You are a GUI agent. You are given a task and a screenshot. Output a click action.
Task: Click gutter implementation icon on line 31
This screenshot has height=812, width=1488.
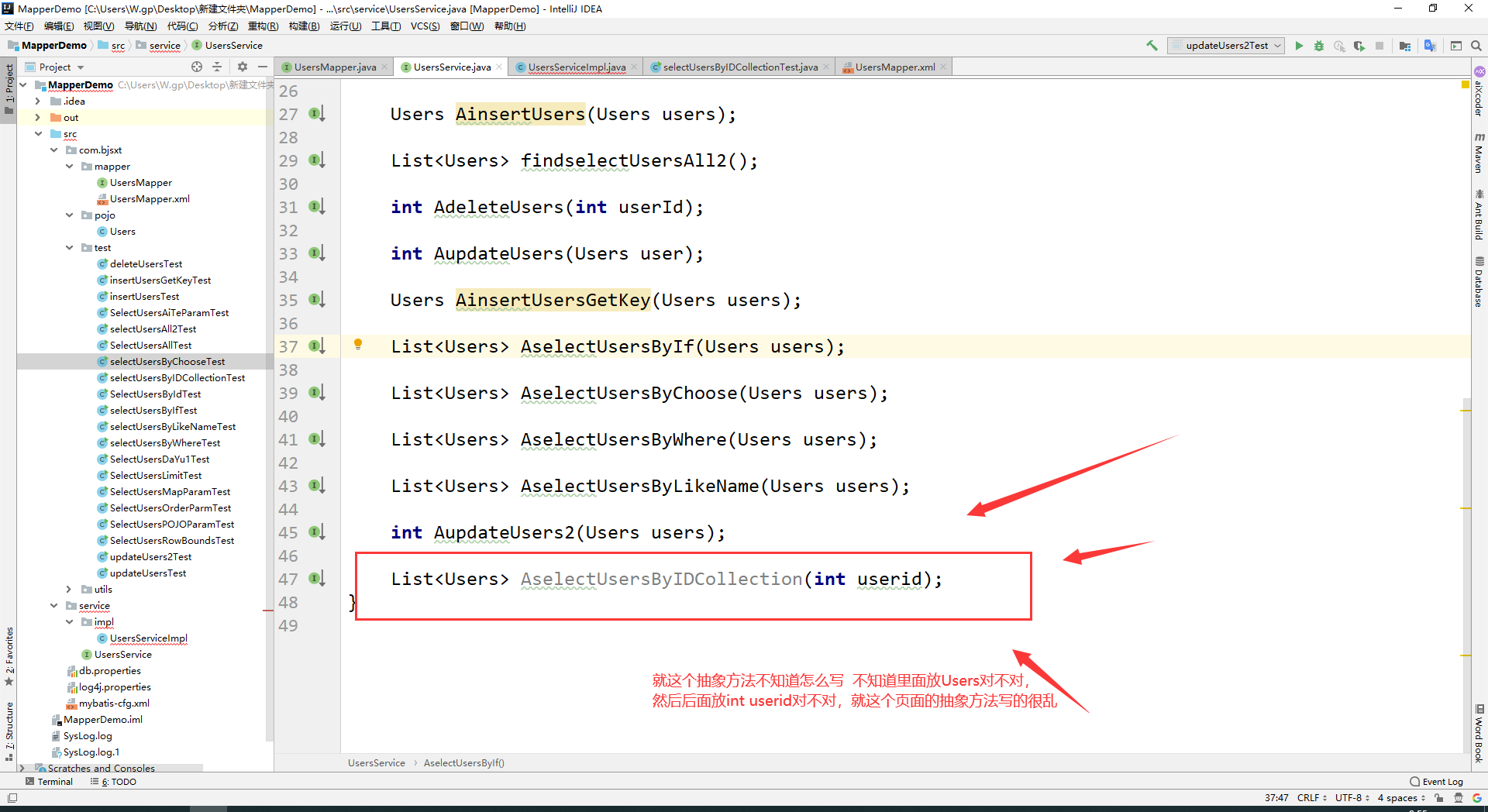click(316, 207)
